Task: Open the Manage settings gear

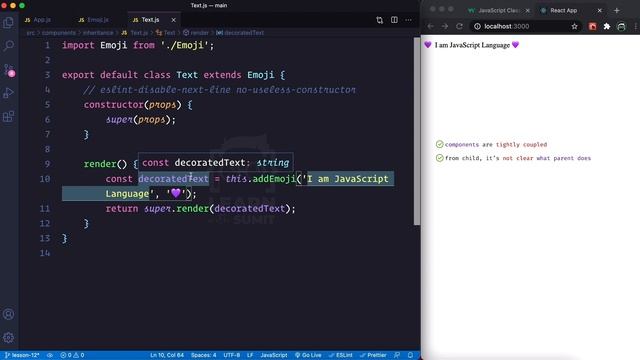Action: tap(8, 338)
